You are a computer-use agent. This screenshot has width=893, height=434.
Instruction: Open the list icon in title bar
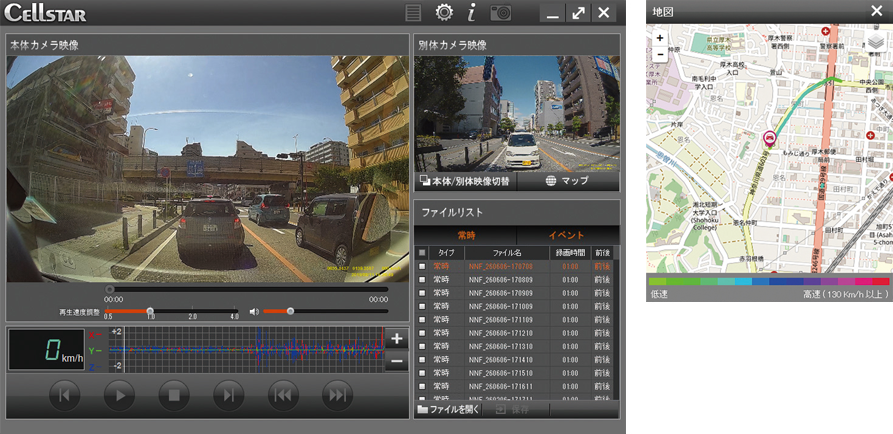click(x=413, y=13)
